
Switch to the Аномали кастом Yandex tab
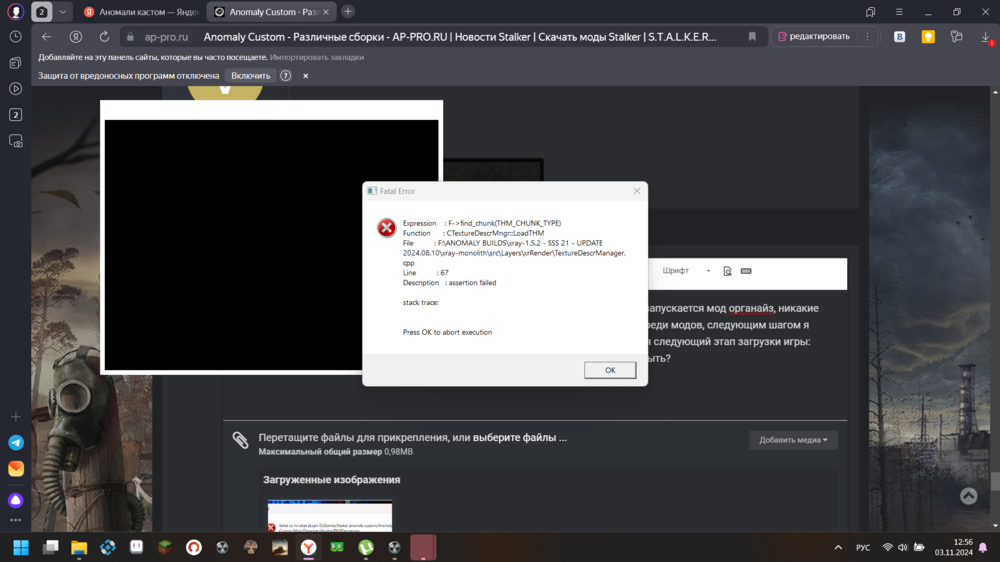tap(142, 11)
